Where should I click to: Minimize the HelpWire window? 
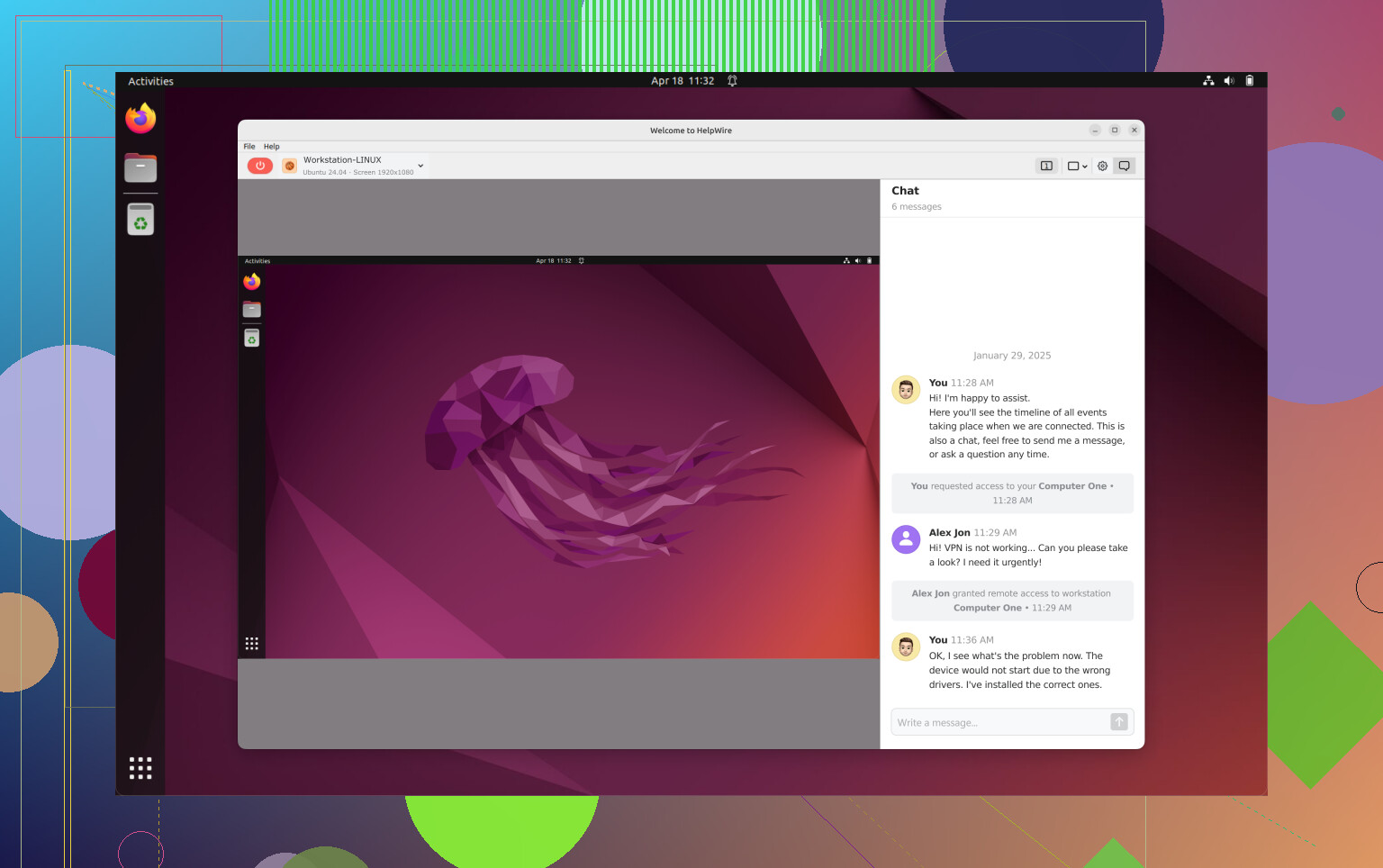pos(1095,131)
